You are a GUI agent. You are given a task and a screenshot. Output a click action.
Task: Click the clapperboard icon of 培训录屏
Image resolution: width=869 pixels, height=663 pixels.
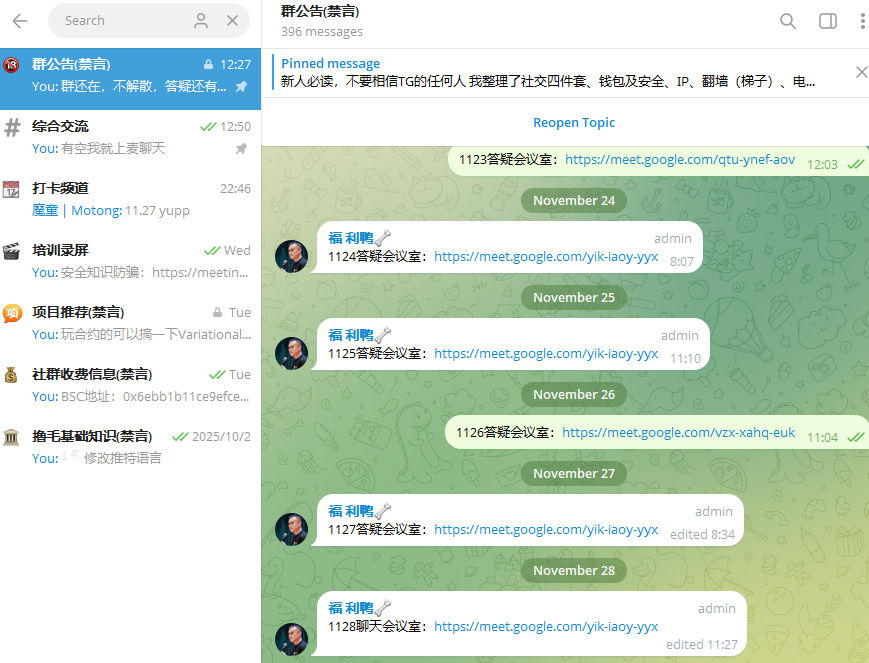[x=11, y=251]
